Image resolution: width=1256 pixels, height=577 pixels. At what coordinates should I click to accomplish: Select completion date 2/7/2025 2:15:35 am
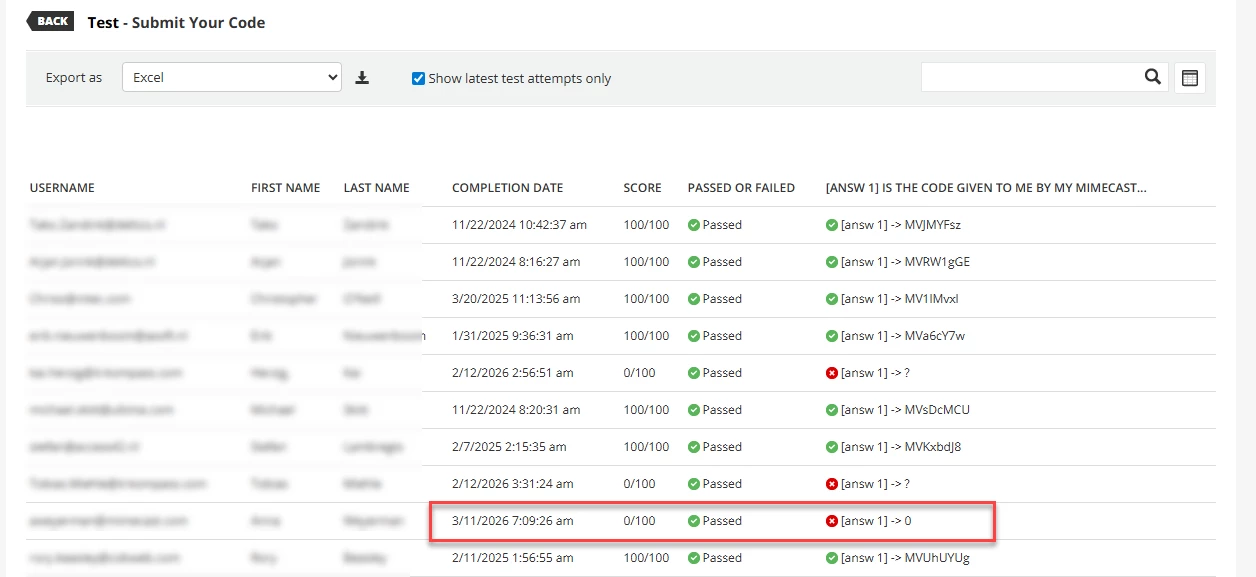tap(509, 447)
